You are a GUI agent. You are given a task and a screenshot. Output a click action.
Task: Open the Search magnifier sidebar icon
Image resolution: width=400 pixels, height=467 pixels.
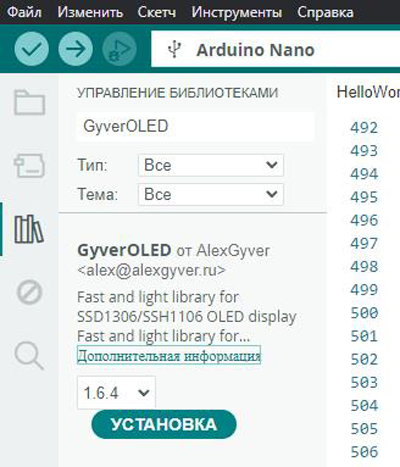pyautogui.click(x=29, y=356)
